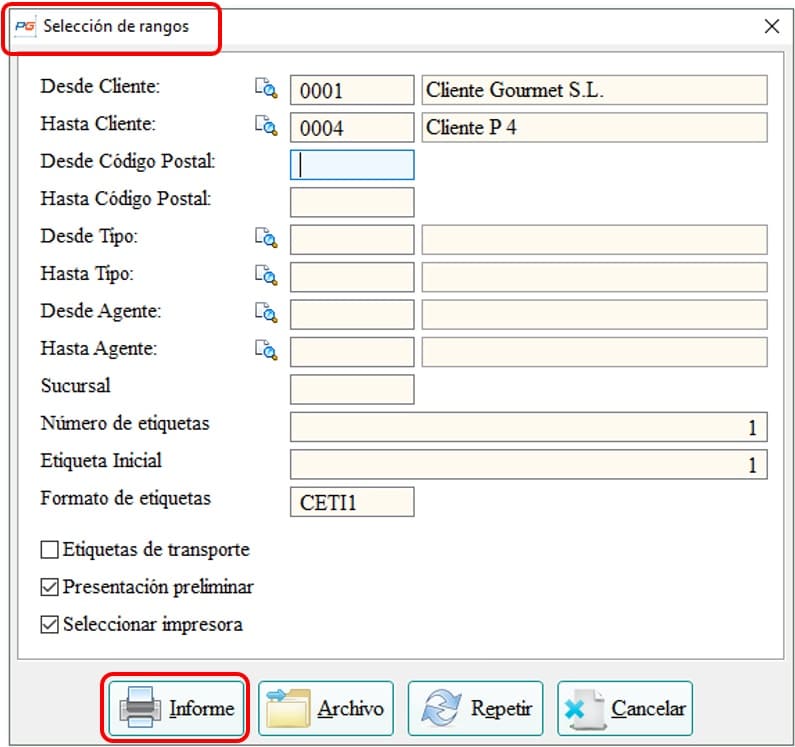
Task: Click the 'Desde Cliente:' label
Action: tap(100, 86)
